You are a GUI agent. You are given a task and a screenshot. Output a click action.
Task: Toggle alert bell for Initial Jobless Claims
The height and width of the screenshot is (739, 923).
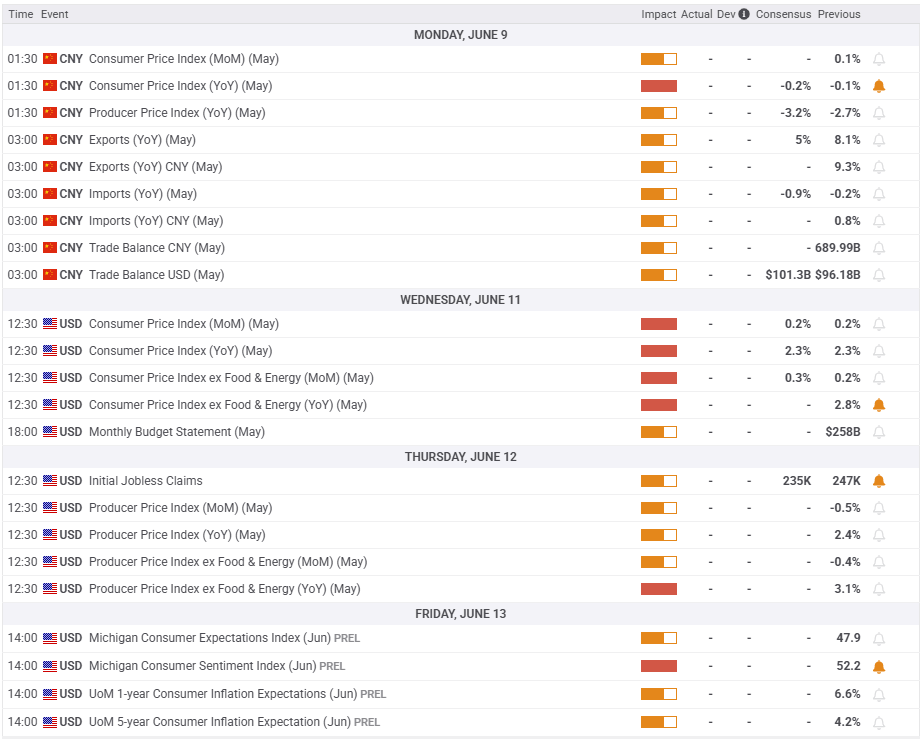coord(879,481)
